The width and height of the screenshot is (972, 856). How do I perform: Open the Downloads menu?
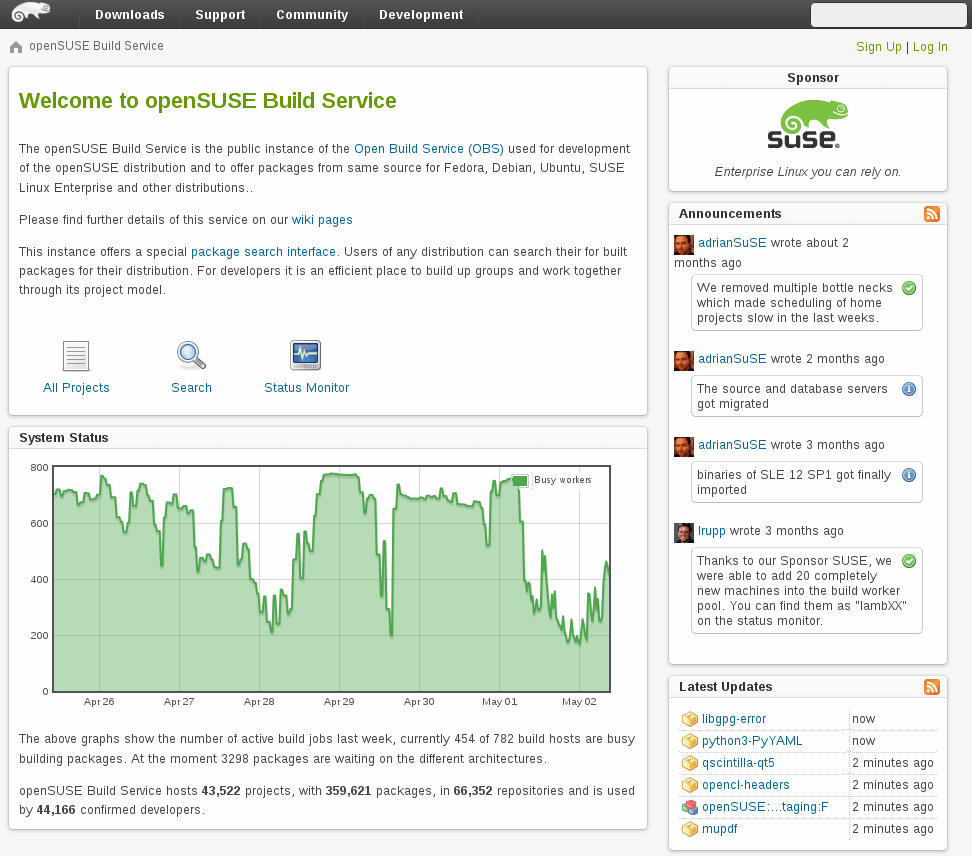tap(130, 15)
